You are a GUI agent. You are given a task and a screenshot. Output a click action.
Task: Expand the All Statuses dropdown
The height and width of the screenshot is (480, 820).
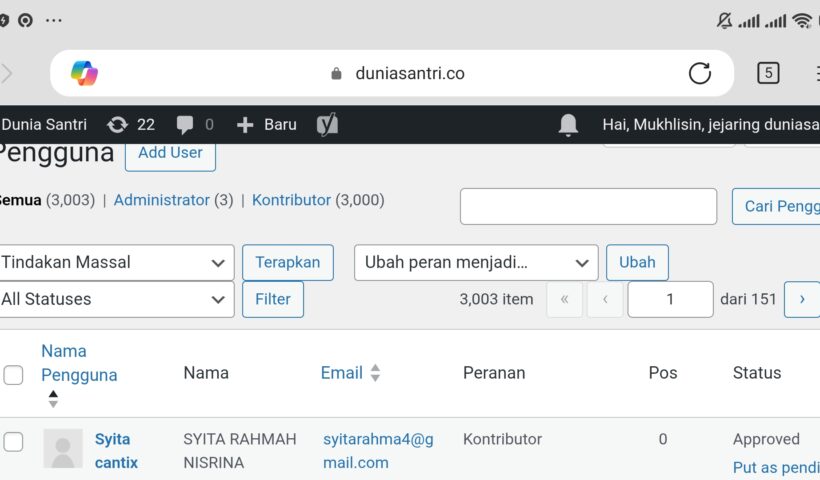(x=117, y=299)
